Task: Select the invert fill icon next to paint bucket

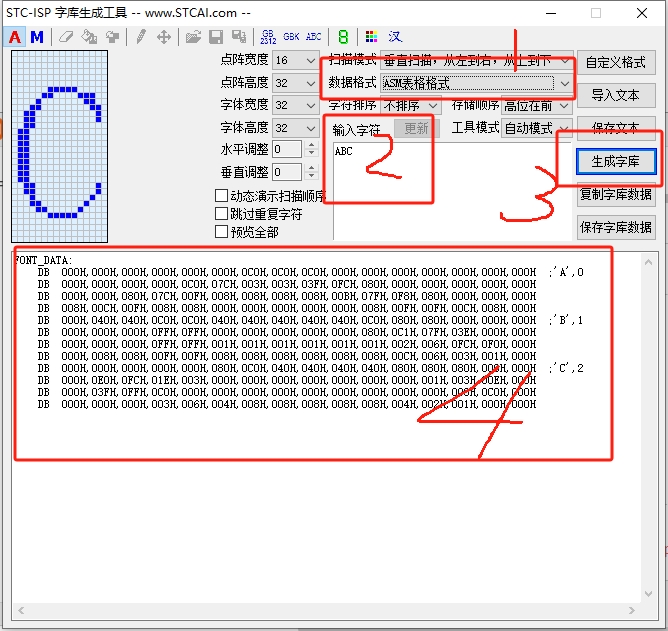Action: tap(112, 37)
